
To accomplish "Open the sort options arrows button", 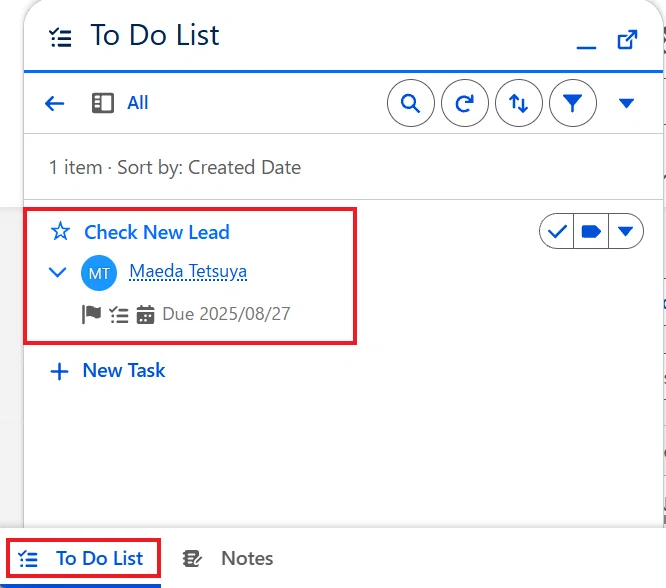I will (x=519, y=103).
